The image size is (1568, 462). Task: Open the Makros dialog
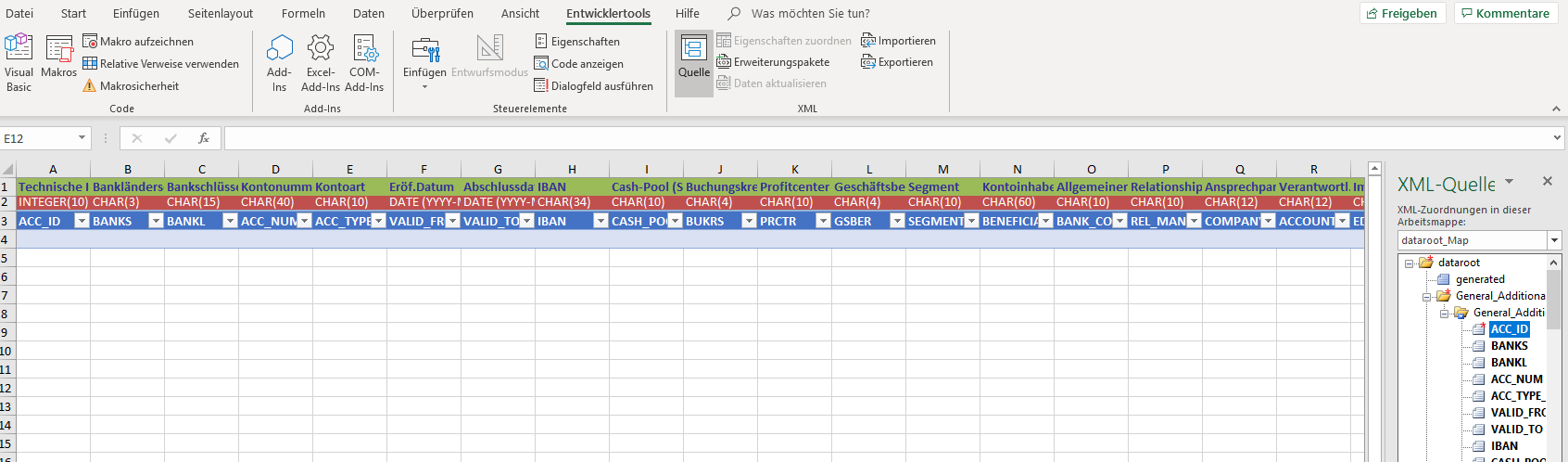pos(59,58)
